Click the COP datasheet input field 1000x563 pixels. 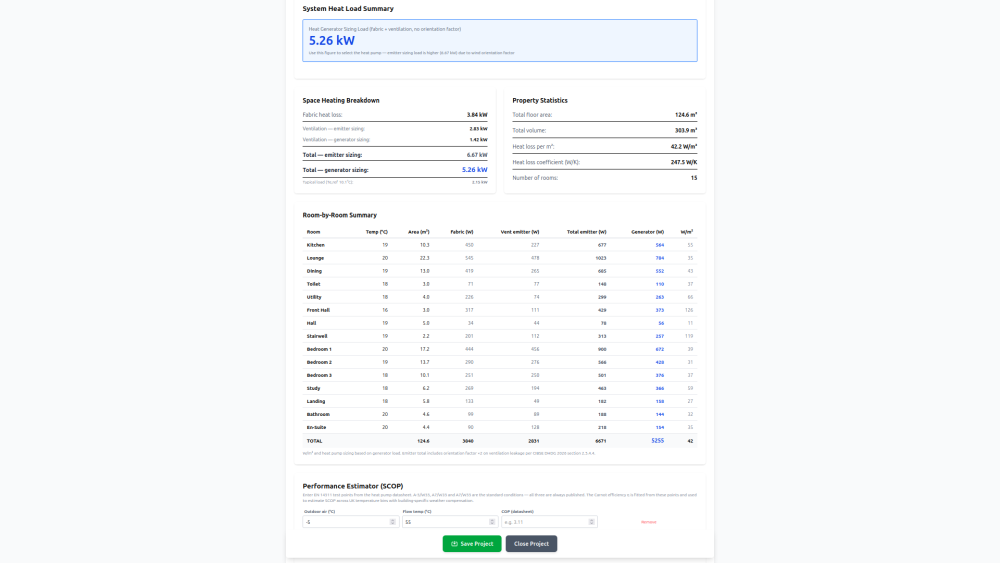coord(543,522)
